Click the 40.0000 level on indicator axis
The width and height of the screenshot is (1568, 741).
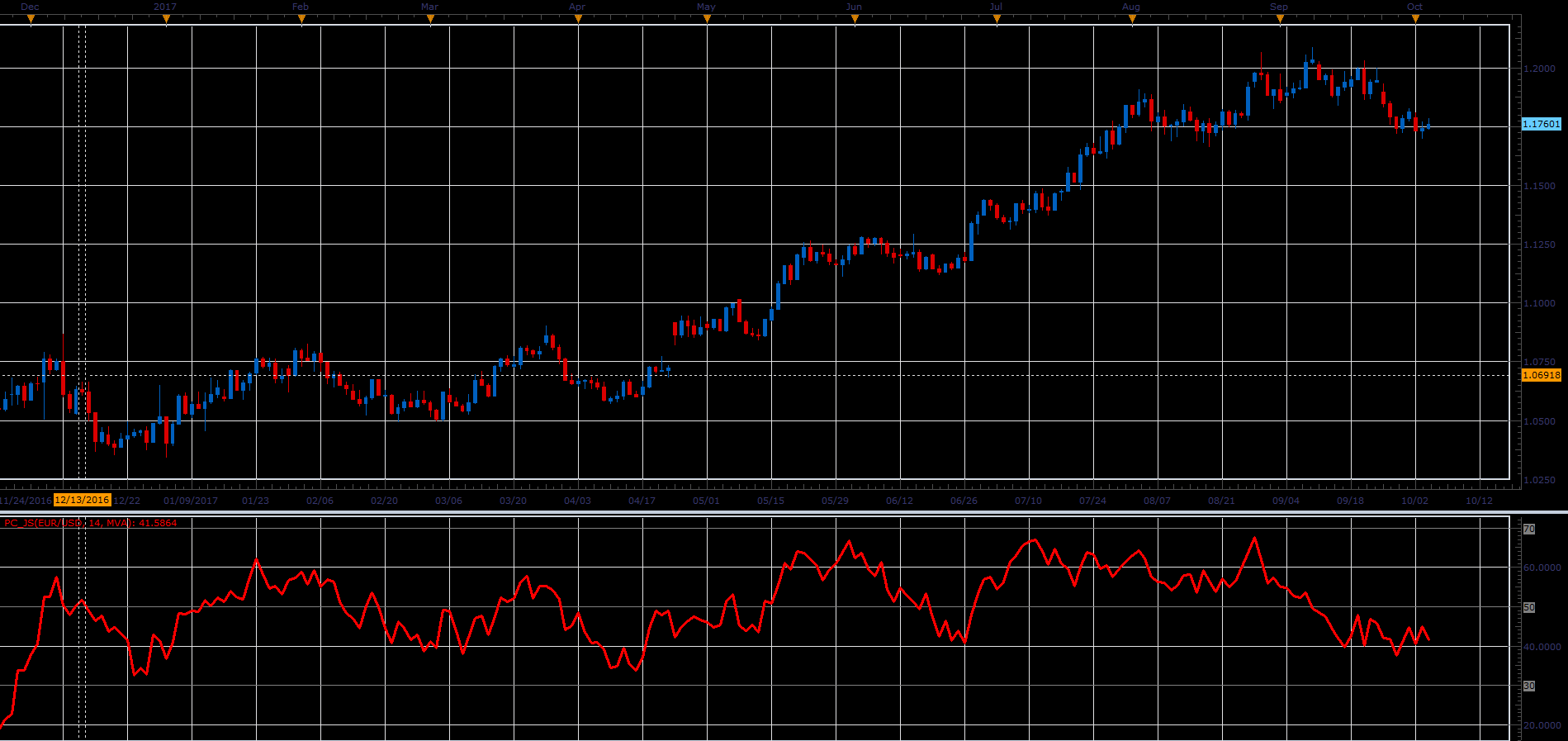[x=1542, y=647]
